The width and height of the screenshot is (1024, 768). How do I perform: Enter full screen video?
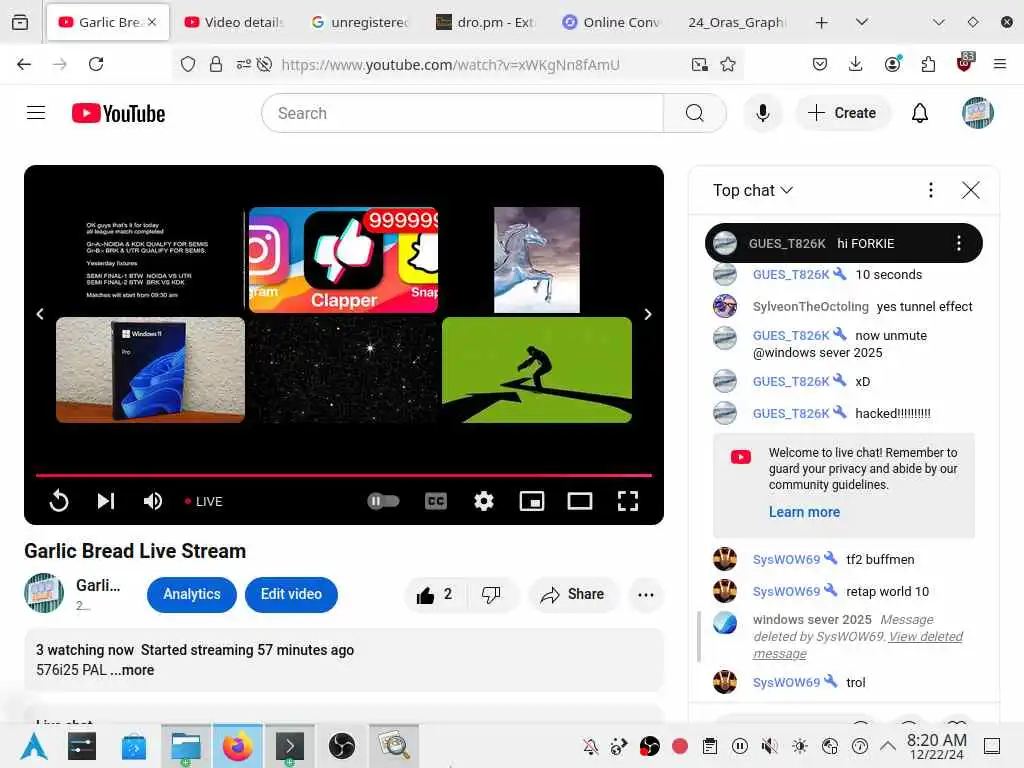628,501
